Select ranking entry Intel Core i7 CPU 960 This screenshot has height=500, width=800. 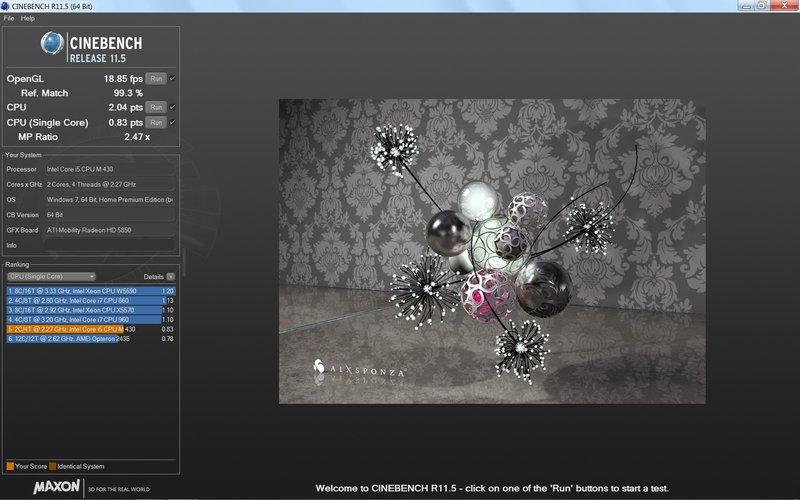(x=91, y=319)
